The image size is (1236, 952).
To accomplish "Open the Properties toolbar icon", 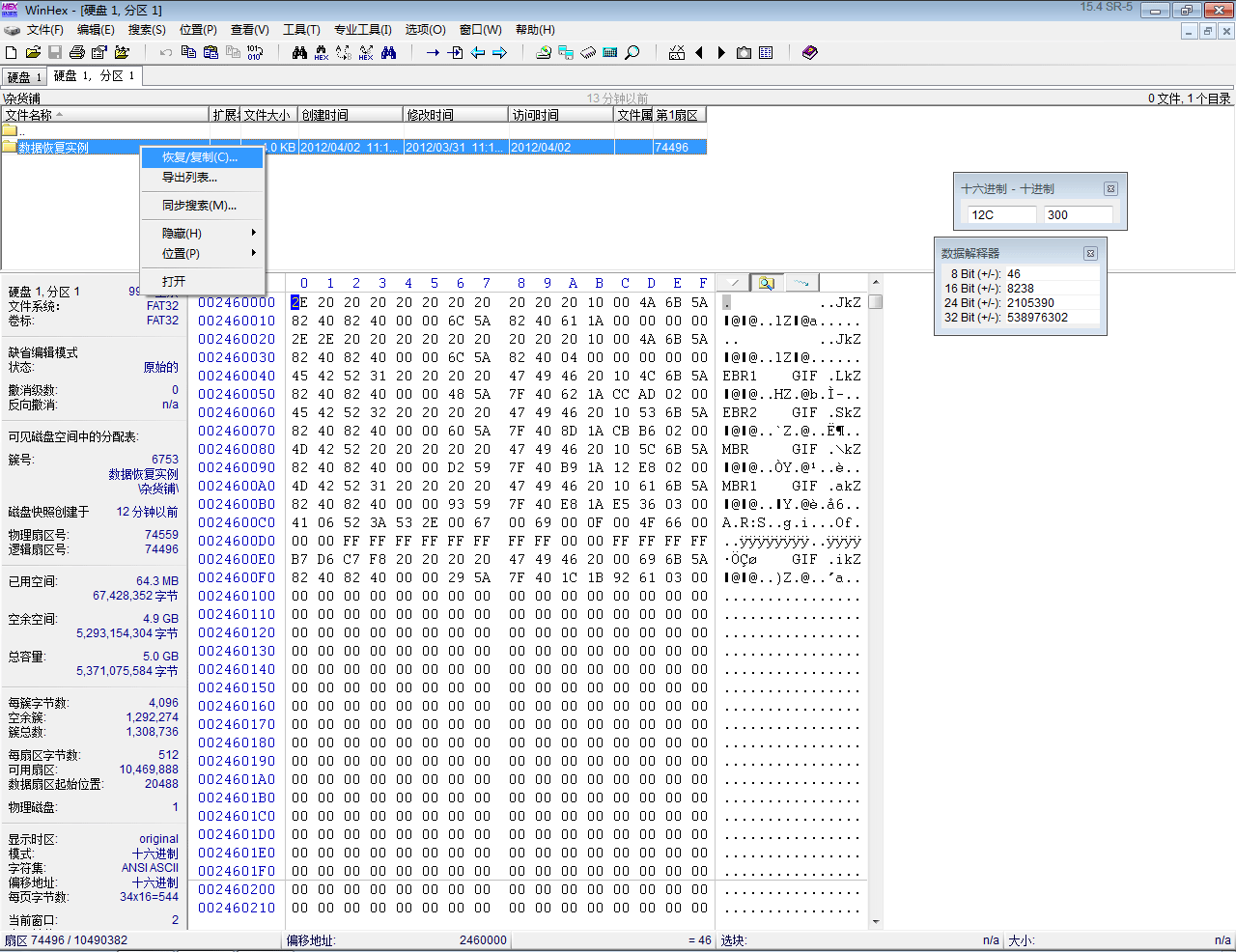I will click(99, 52).
